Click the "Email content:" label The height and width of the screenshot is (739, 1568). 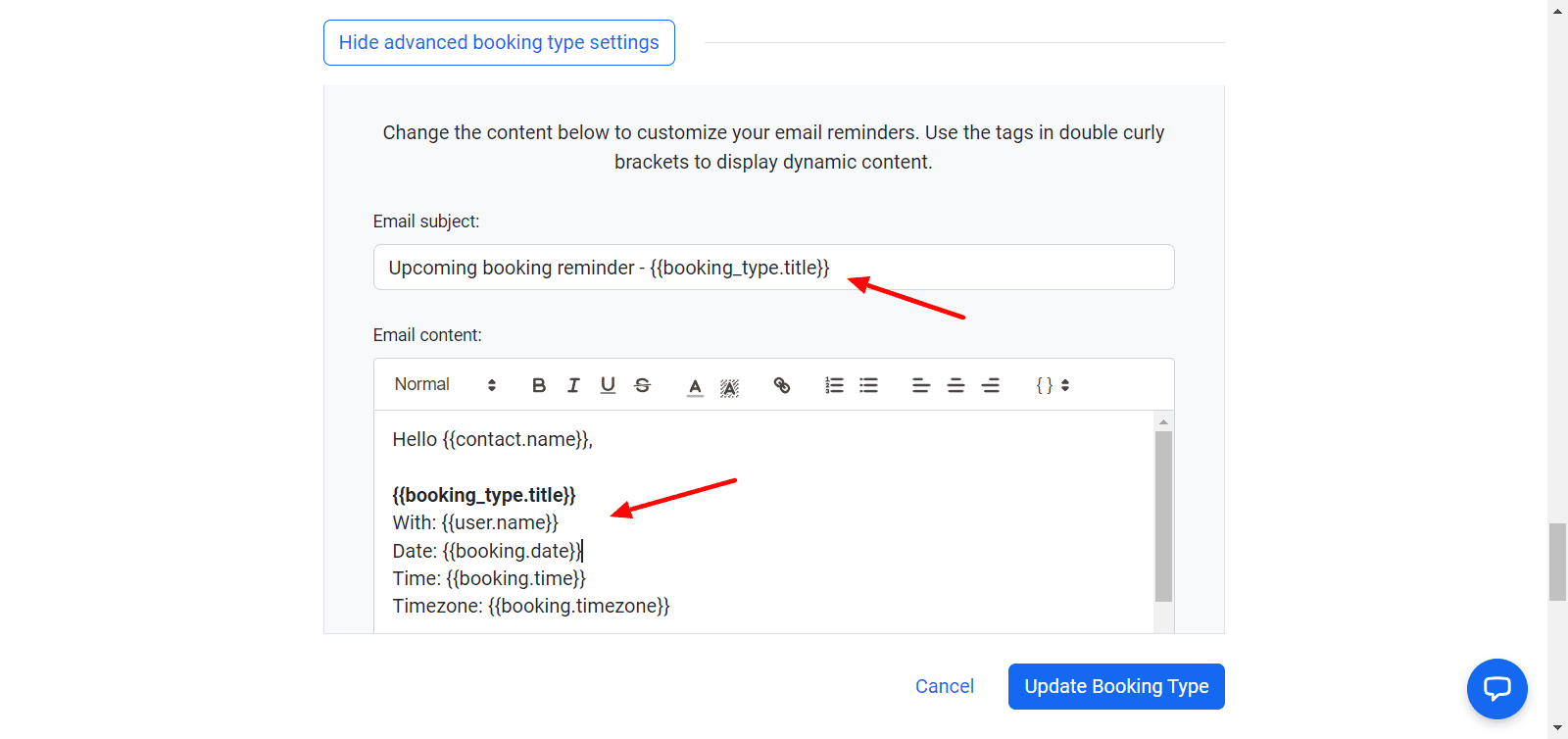coord(427,335)
